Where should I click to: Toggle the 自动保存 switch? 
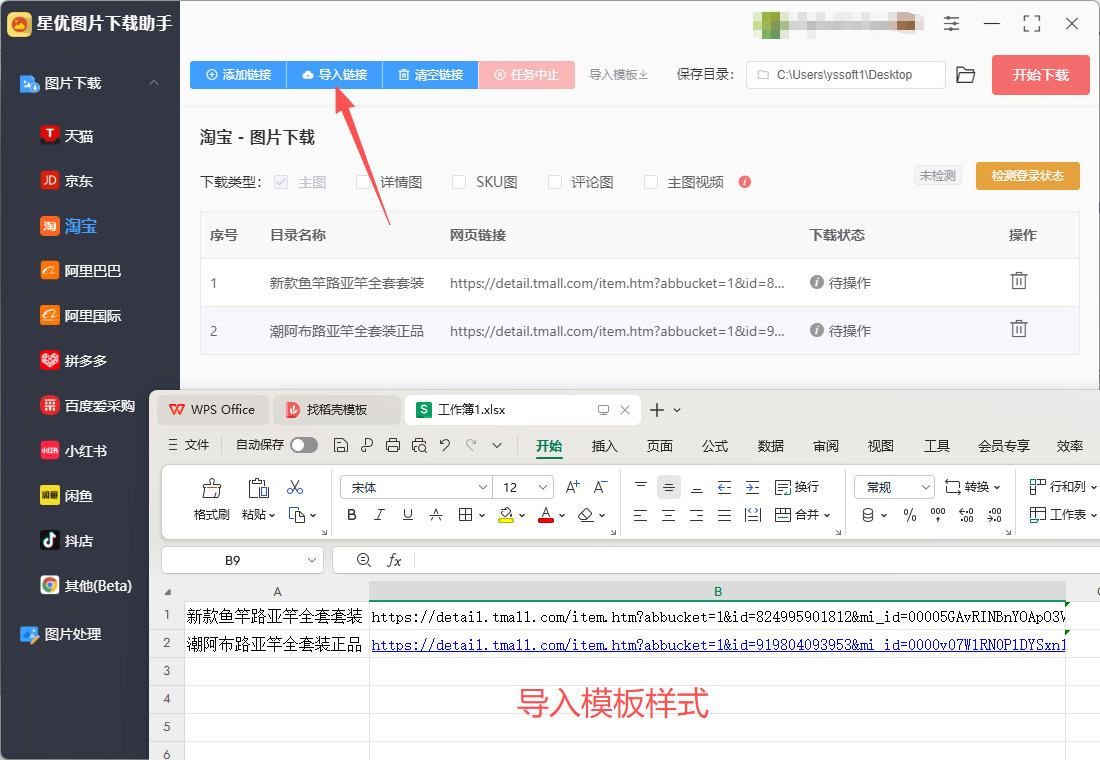point(304,445)
